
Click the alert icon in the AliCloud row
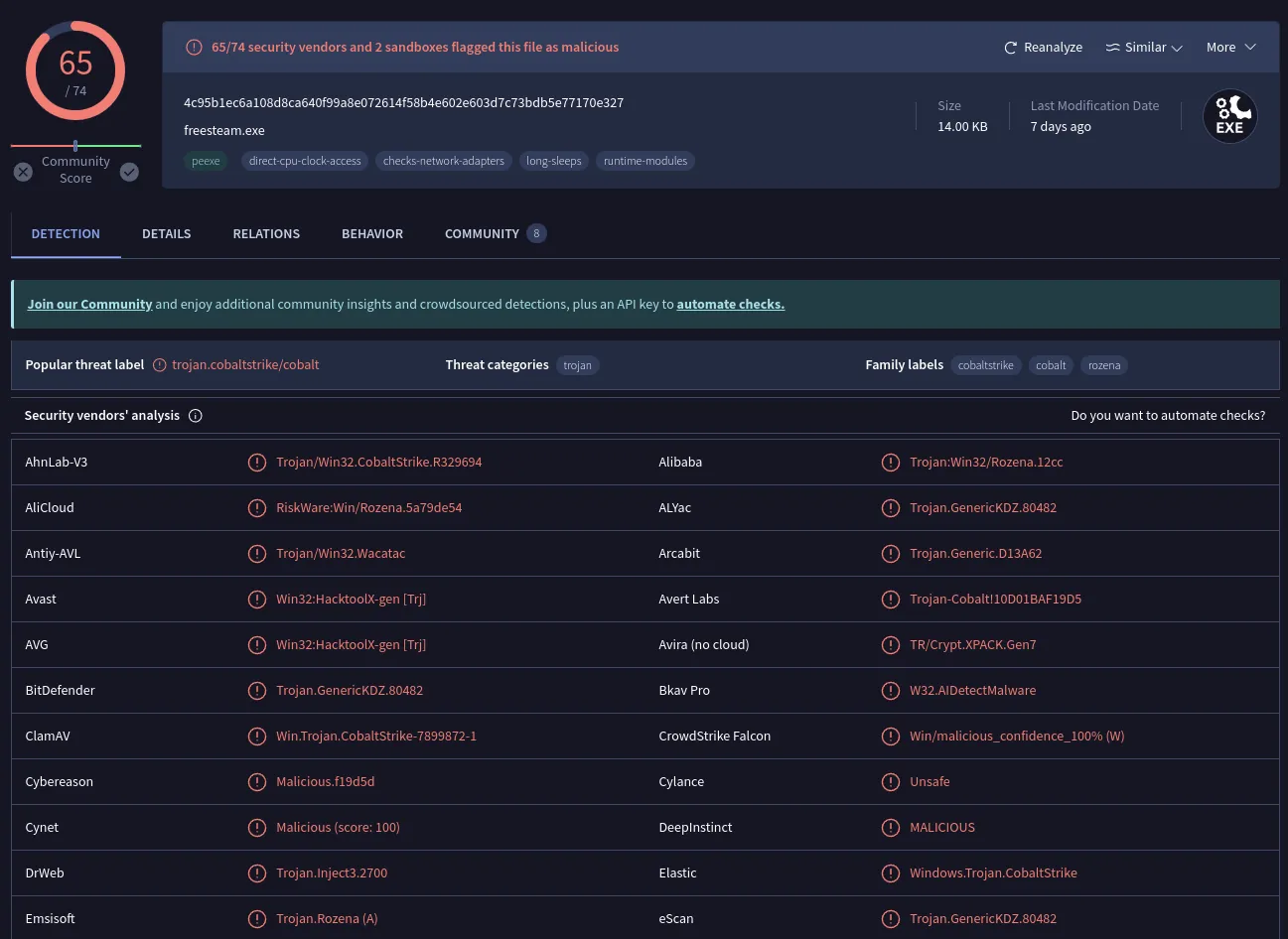(257, 508)
